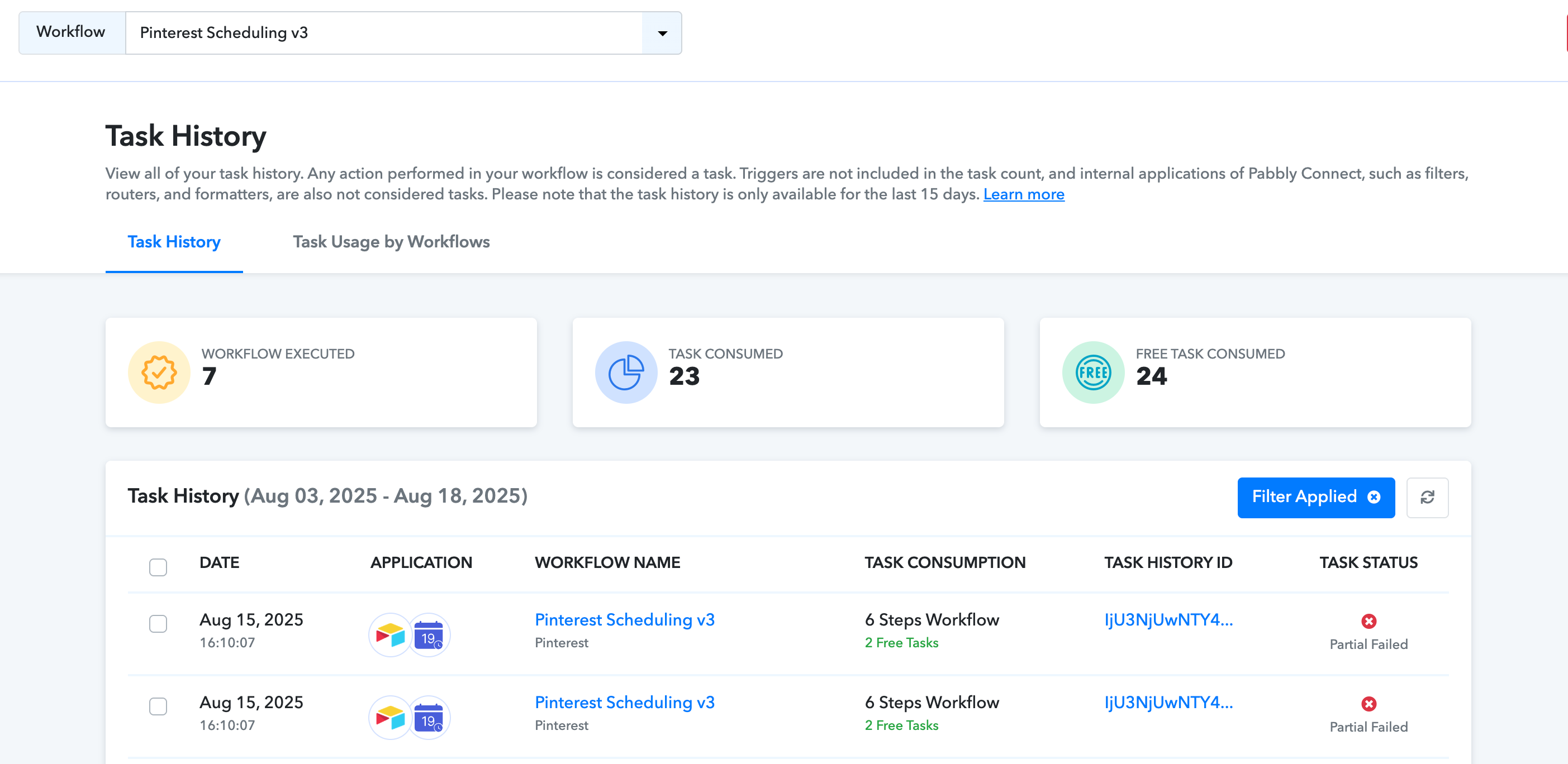The width and height of the screenshot is (1568, 764).
Task: Click the Partial Failed status text, second row
Action: [1369, 728]
